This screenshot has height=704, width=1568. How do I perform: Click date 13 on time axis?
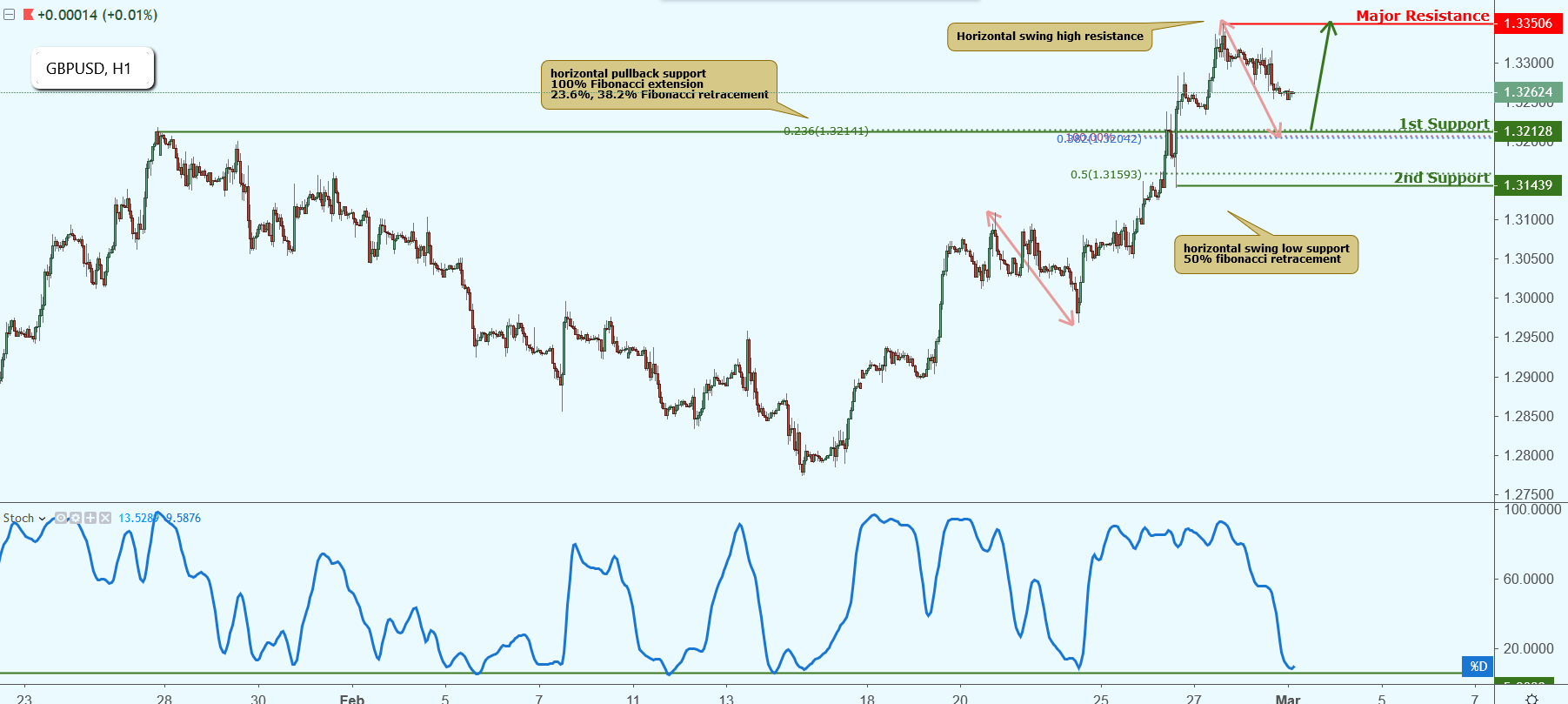pyautogui.click(x=726, y=699)
